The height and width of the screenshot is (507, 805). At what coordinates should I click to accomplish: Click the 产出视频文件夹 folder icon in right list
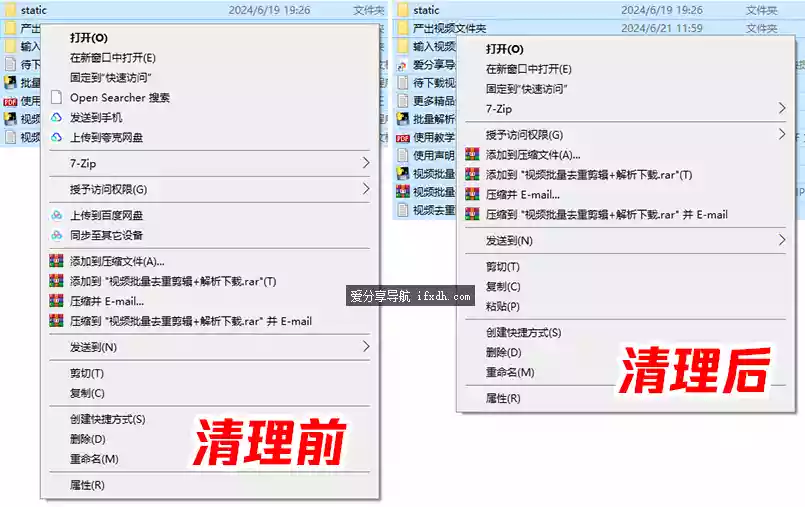[402, 28]
